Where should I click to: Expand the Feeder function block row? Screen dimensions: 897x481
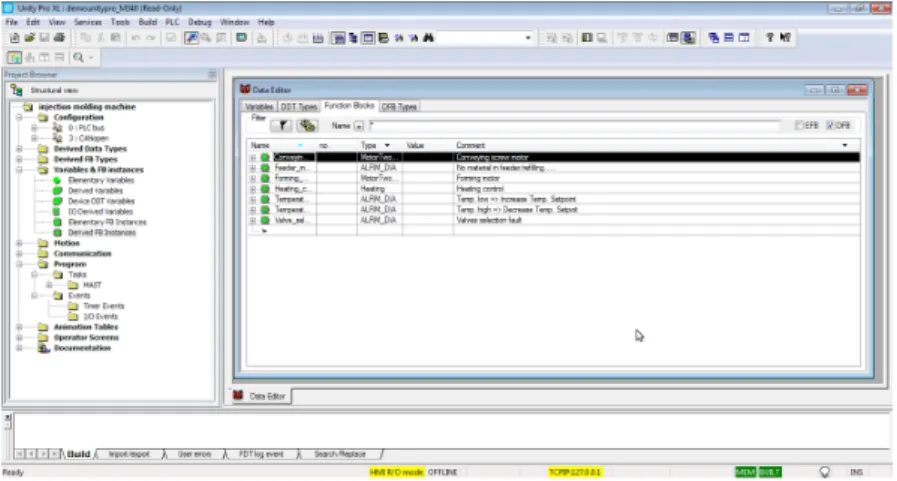[x=253, y=168]
